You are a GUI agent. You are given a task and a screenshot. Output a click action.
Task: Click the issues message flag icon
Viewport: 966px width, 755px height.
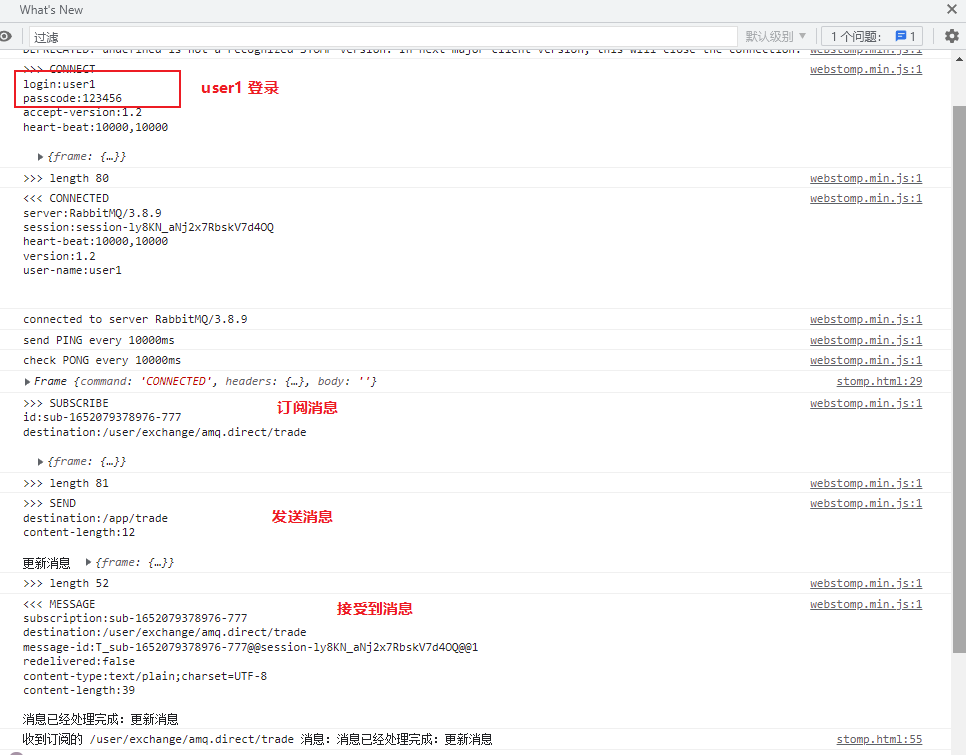pos(901,36)
